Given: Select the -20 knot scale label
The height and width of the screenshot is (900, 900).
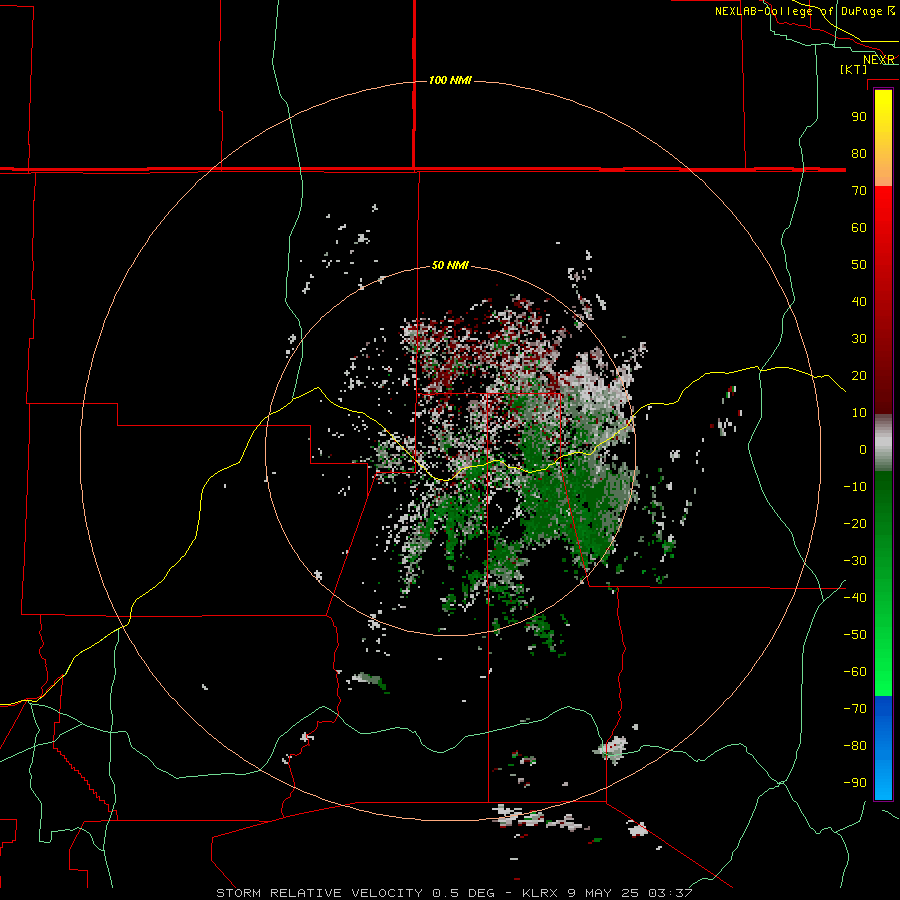Looking at the screenshot, I should click(x=855, y=523).
